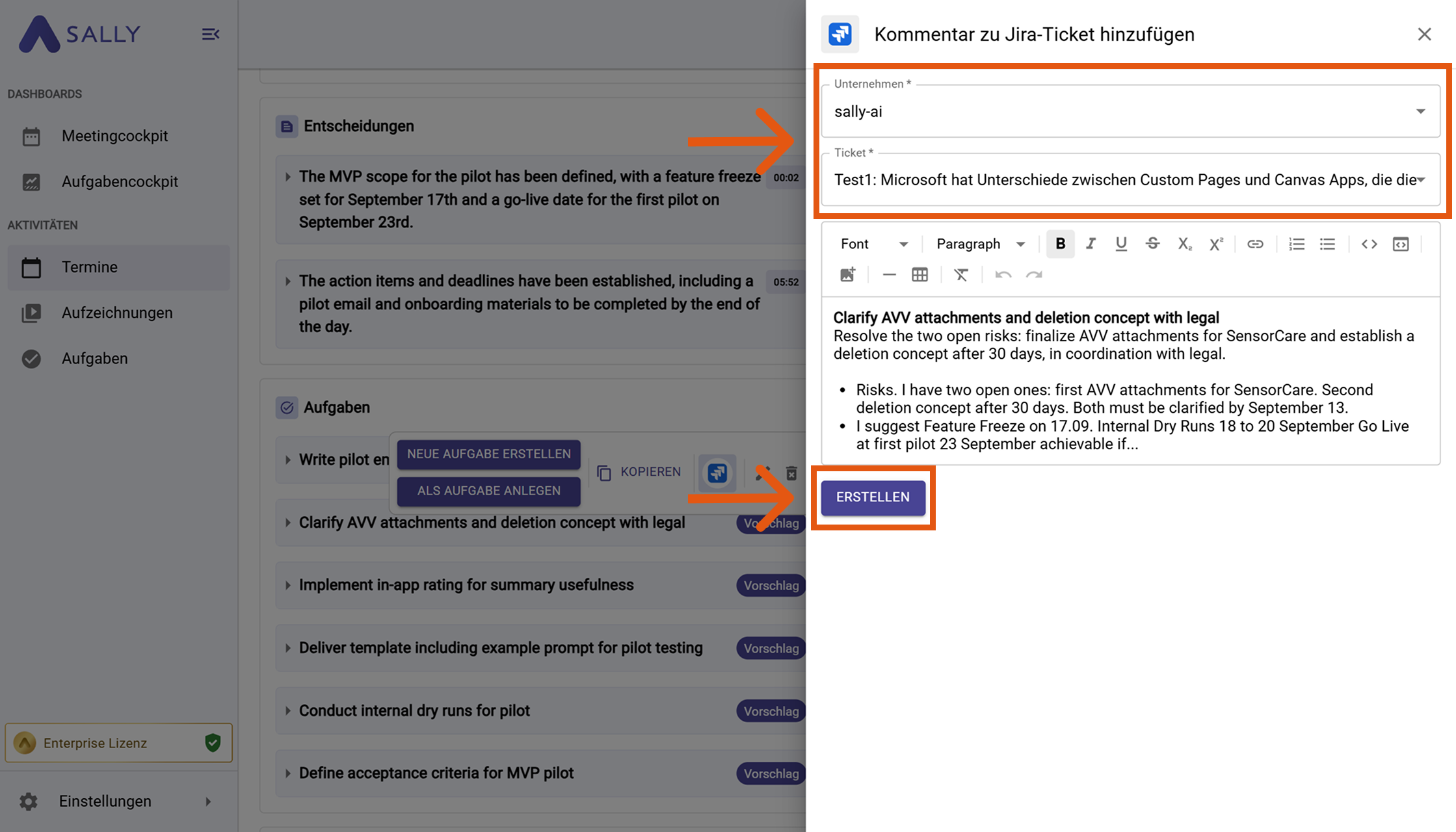
Task: Expand 'Deliver template' task row
Action: pos(287,648)
